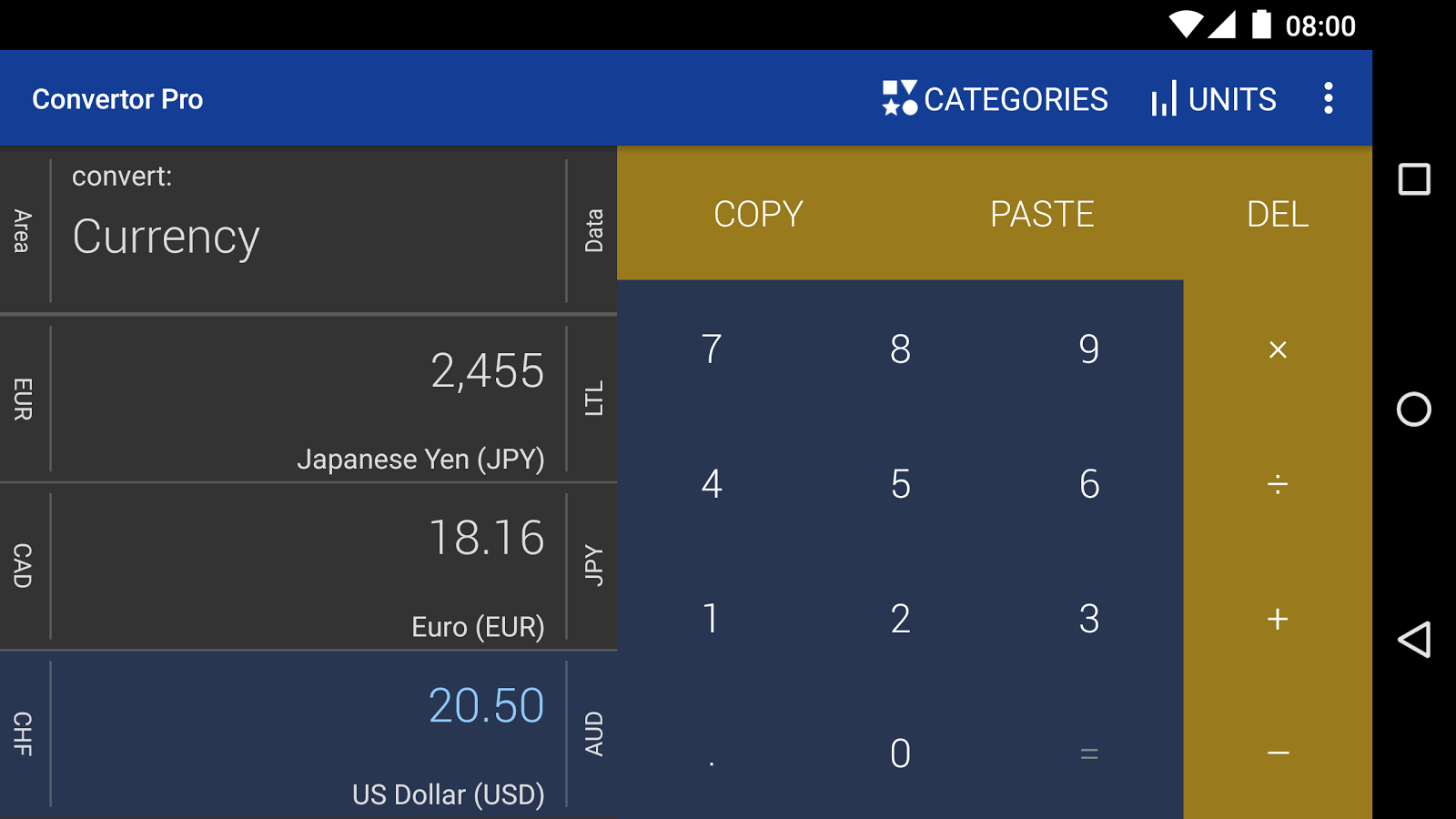Tap the number 5 key
Image resolution: width=1456 pixels, height=819 pixels.
pyautogui.click(x=900, y=484)
